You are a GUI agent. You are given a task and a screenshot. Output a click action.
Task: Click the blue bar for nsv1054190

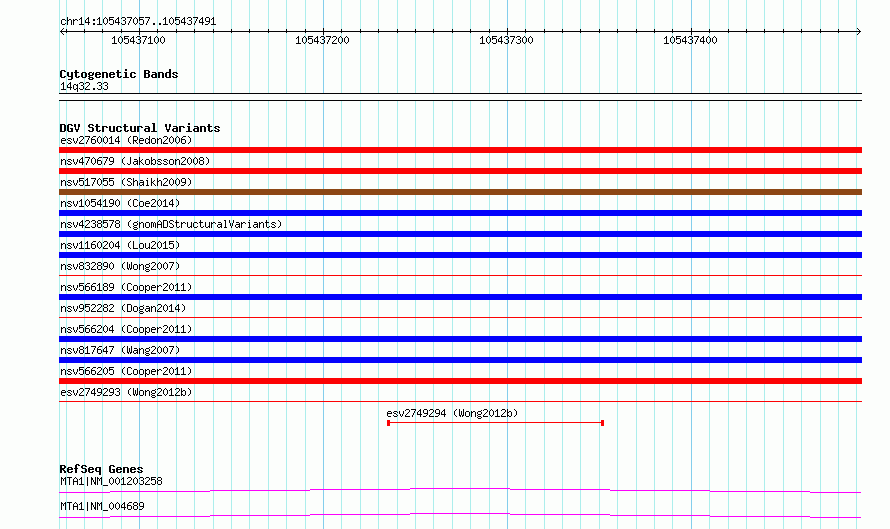(x=460, y=213)
